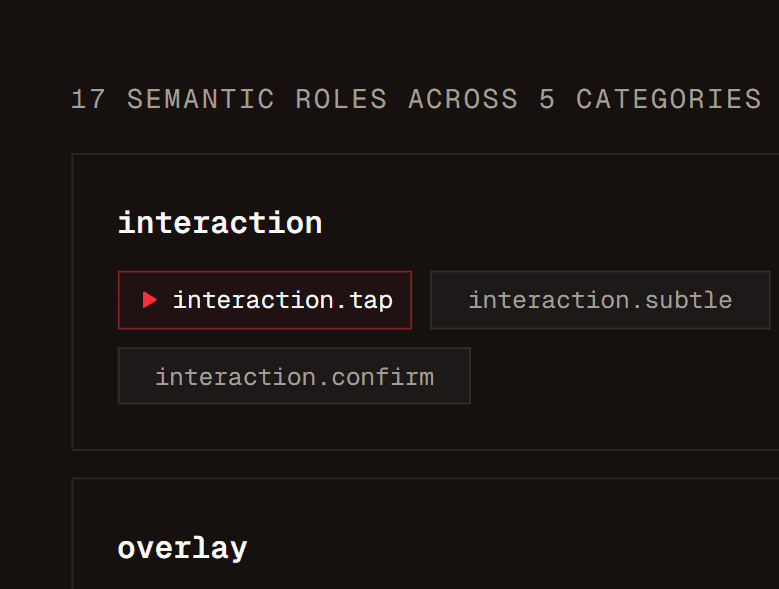The width and height of the screenshot is (779, 589).
Task: Choose the interaction.subtle role
Action: 600,300
